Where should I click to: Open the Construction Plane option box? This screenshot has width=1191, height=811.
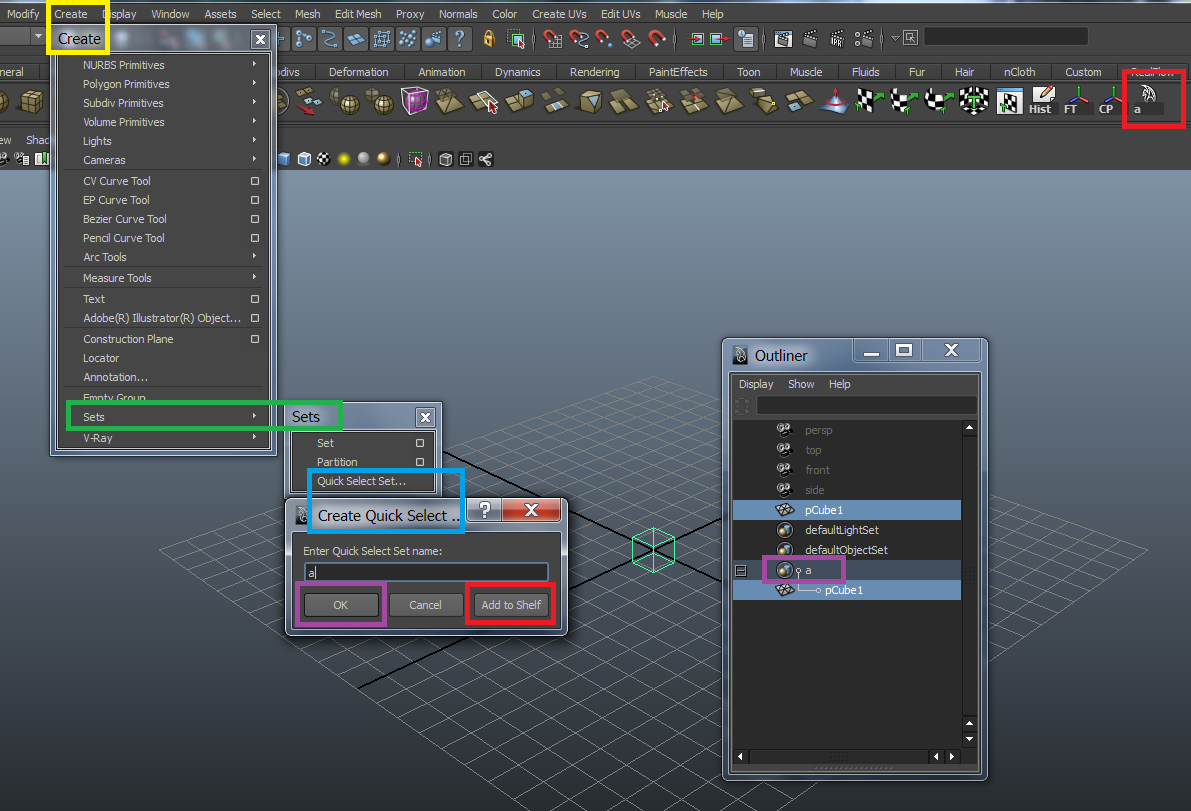click(255, 339)
